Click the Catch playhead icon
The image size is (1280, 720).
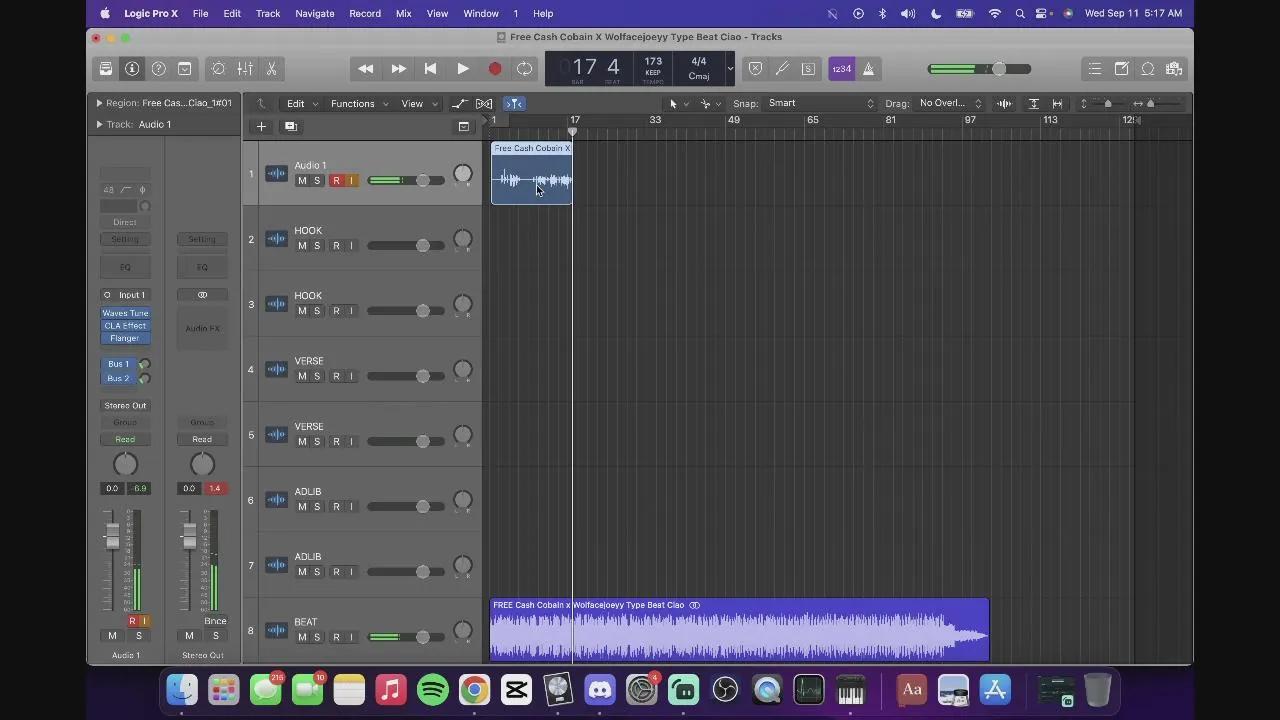pyautogui.click(x=514, y=103)
